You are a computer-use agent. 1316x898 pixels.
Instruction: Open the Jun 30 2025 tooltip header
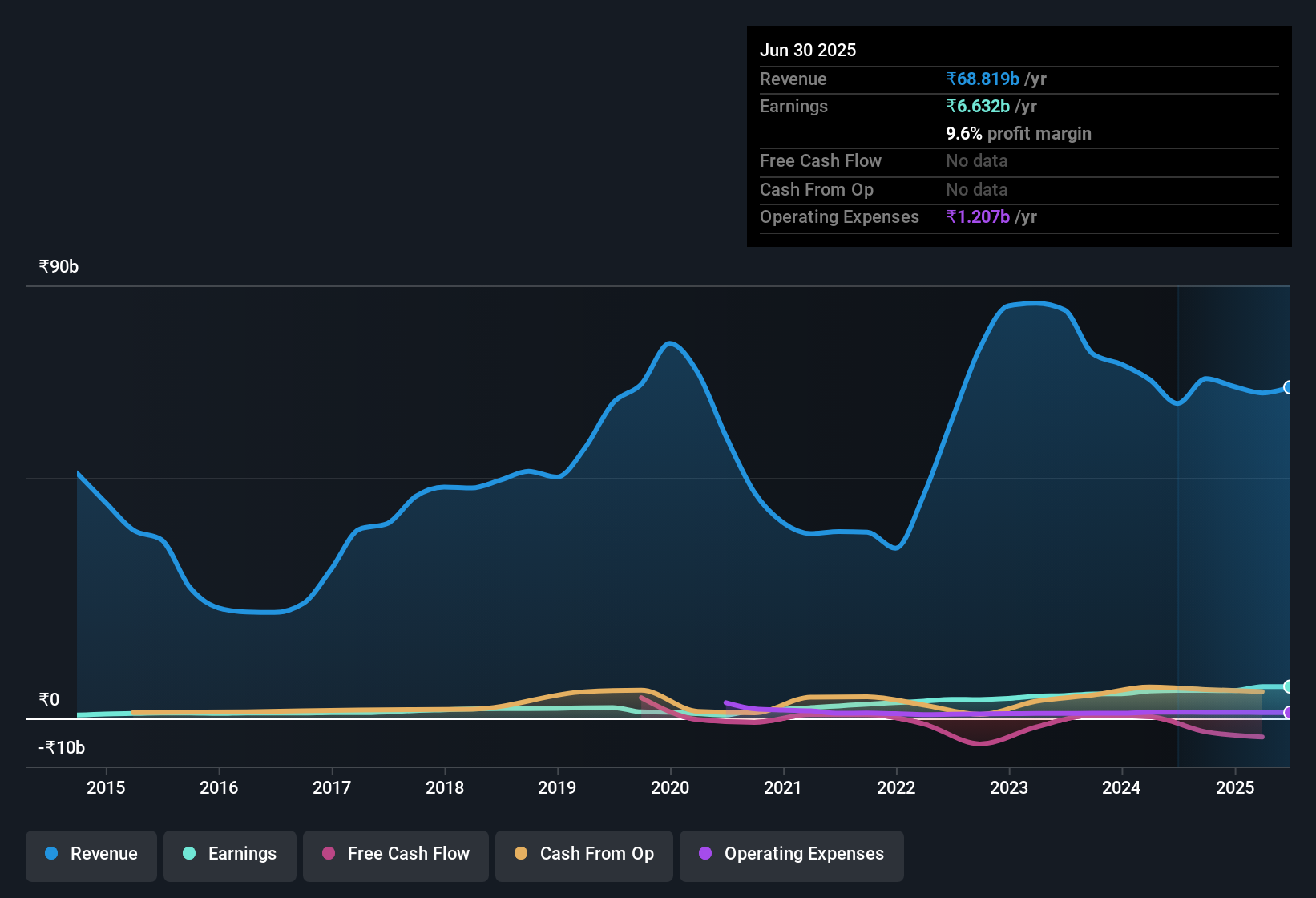808,50
